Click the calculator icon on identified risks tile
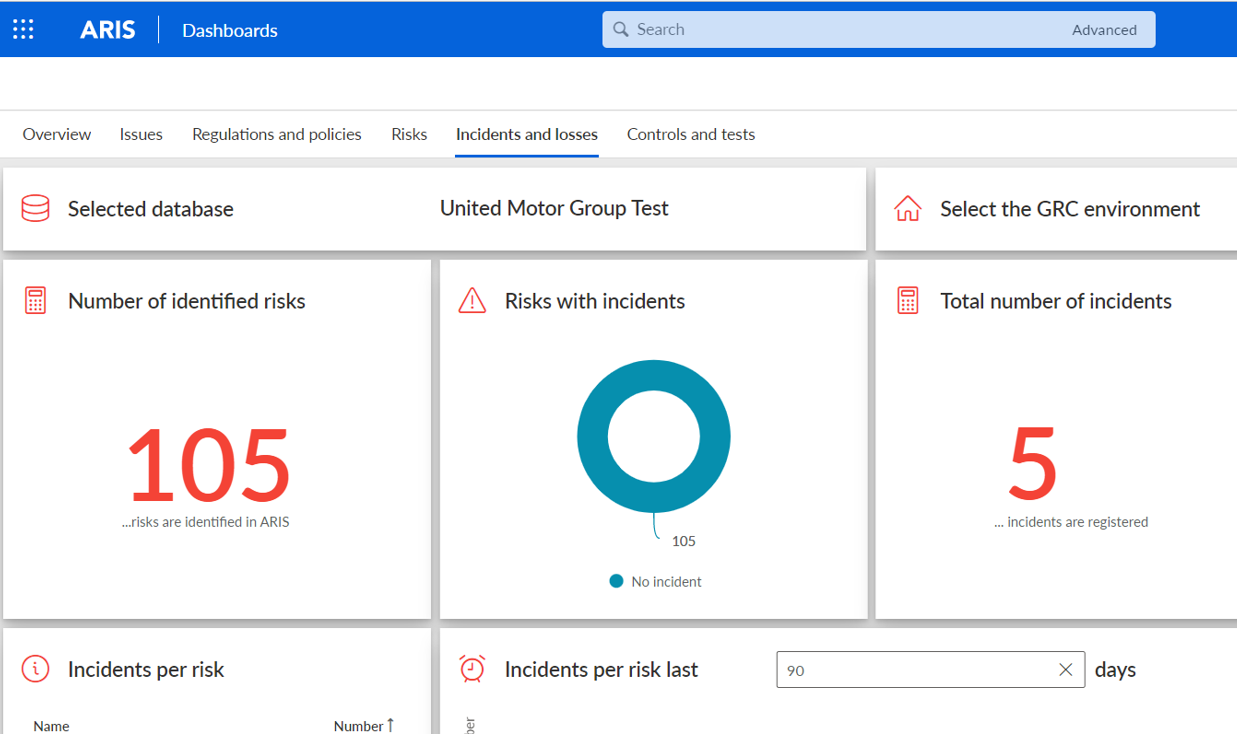This screenshot has height=745, width=1237. click(35, 300)
